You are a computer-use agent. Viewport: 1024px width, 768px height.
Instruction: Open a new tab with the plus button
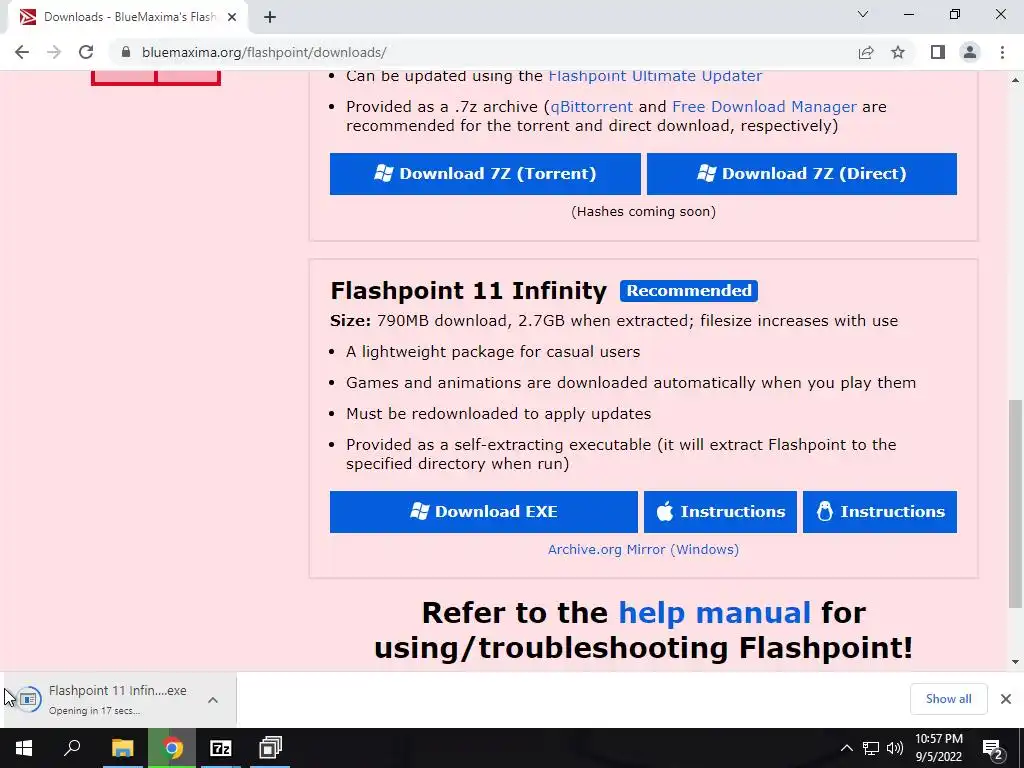pos(270,17)
